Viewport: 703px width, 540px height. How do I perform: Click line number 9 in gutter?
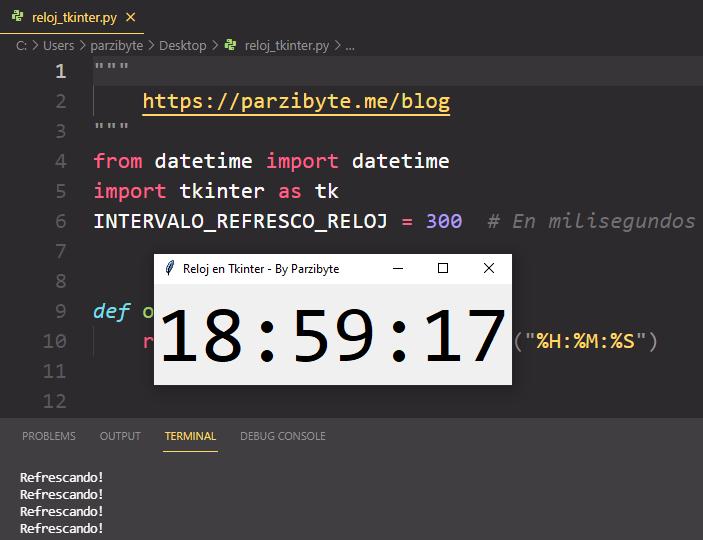pos(61,311)
